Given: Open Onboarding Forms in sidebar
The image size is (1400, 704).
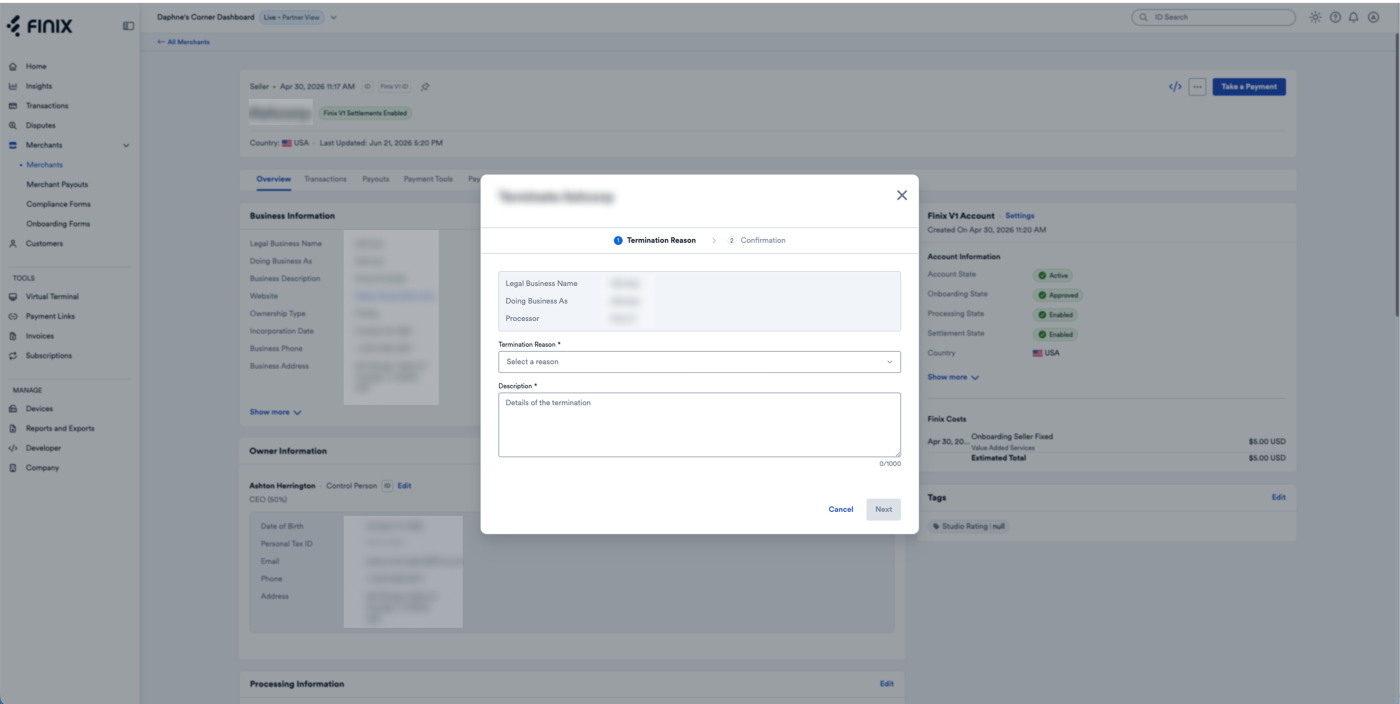Looking at the screenshot, I should (58, 224).
